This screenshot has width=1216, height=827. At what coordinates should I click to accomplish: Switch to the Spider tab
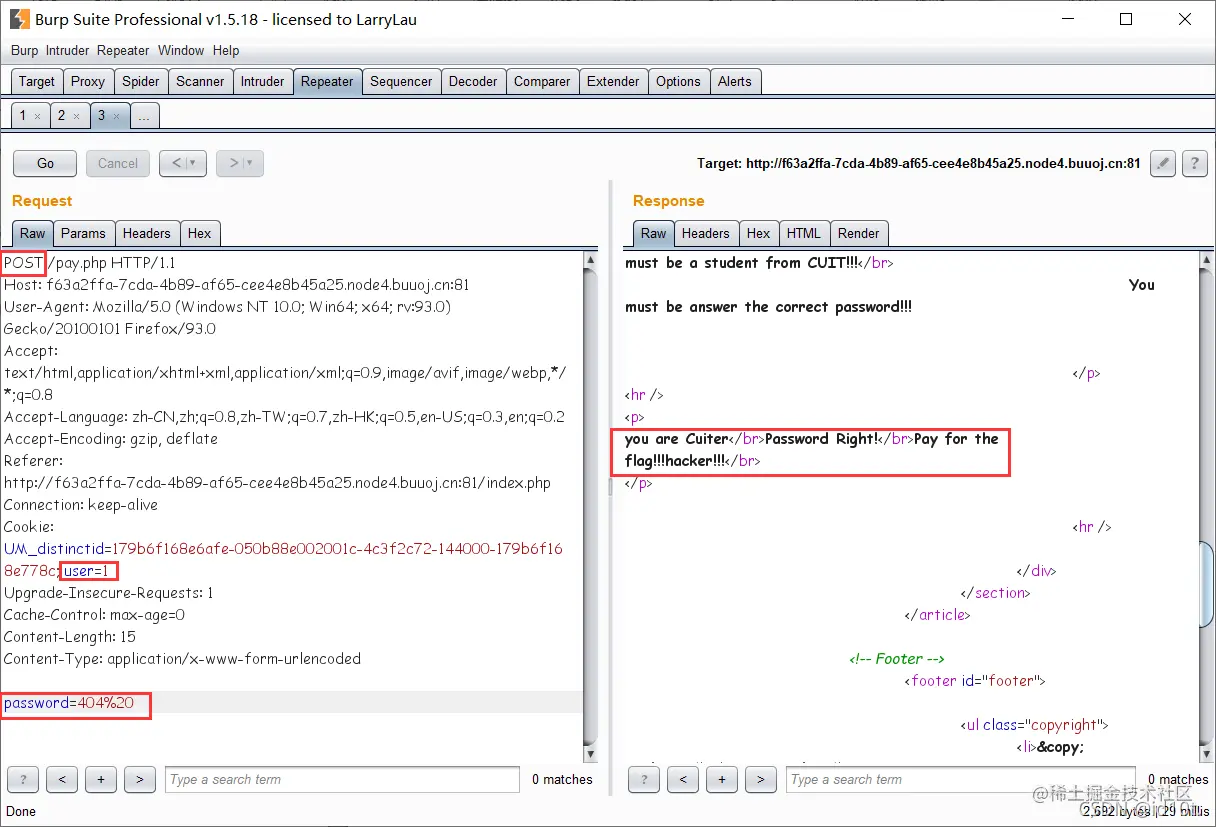click(141, 82)
